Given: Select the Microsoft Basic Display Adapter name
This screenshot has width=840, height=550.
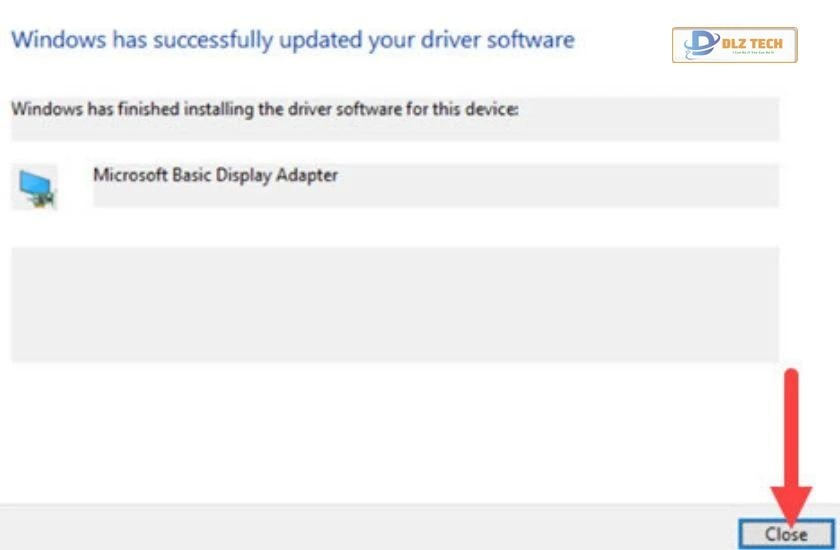Looking at the screenshot, I should (x=215, y=175).
